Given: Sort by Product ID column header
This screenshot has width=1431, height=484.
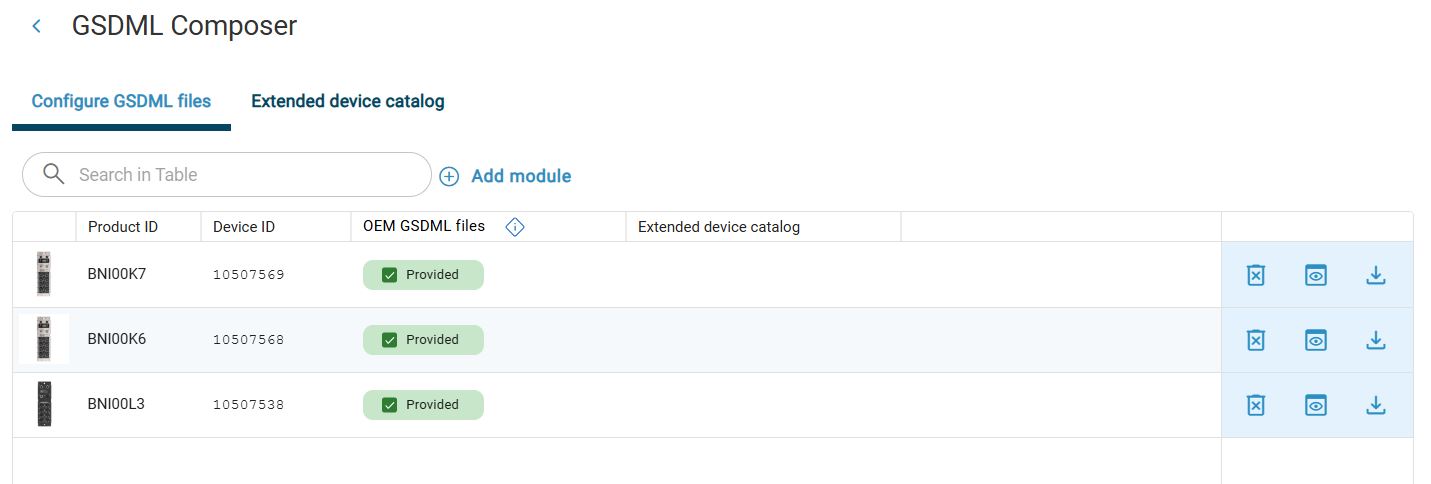Looking at the screenshot, I should tap(123, 227).
